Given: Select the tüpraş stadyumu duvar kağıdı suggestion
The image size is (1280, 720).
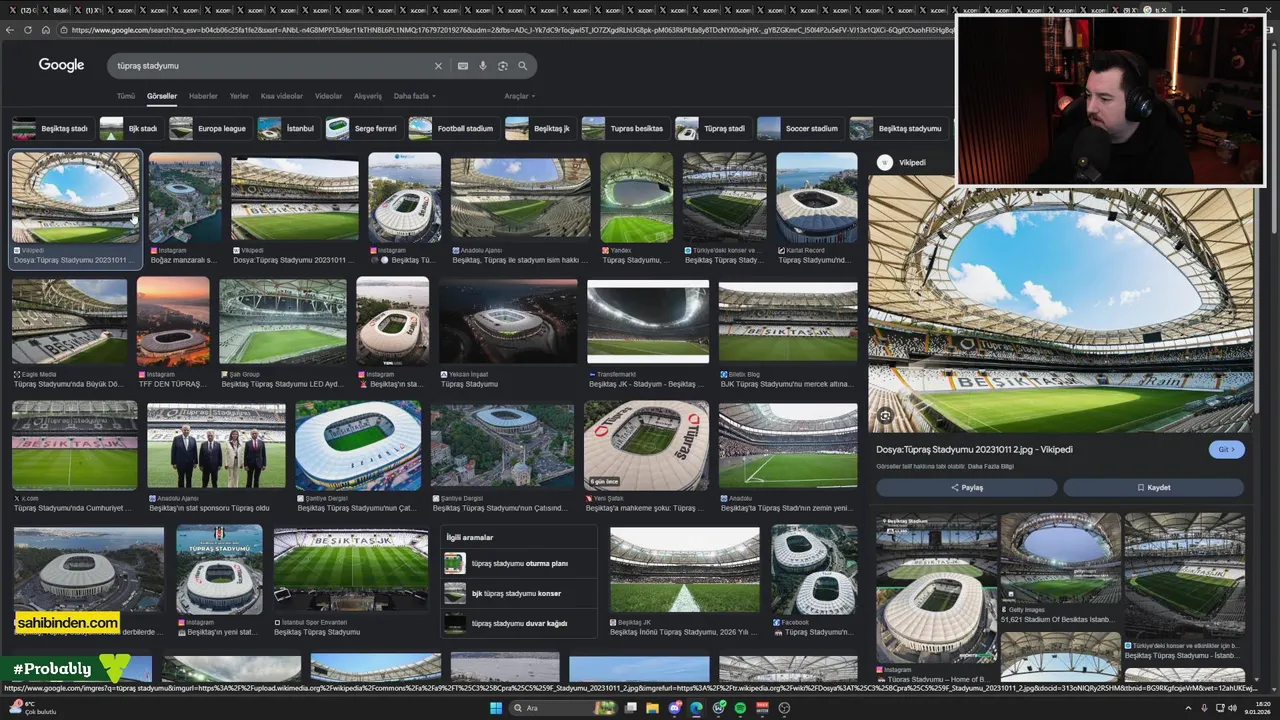Looking at the screenshot, I should 519,623.
